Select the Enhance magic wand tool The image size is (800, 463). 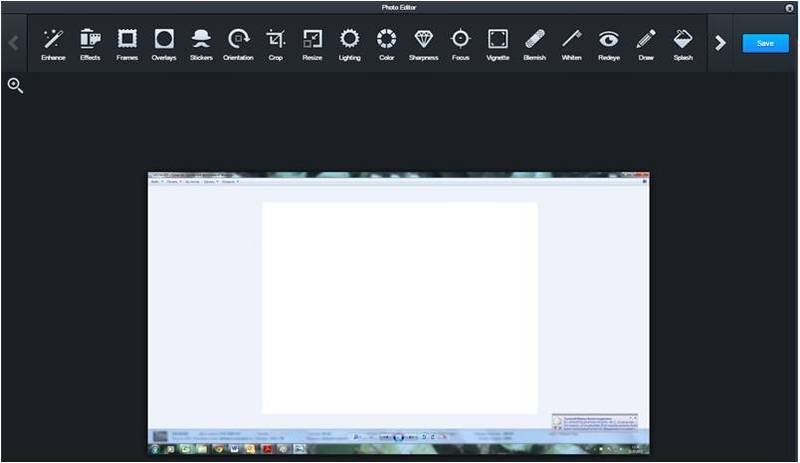[53, 41]
